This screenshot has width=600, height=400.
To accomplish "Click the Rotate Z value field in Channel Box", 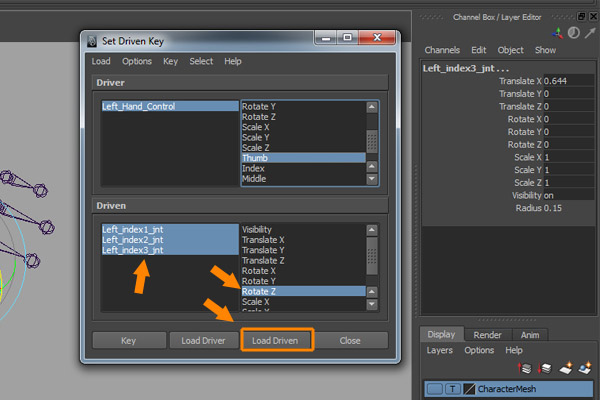I will (x=569, y=144).
